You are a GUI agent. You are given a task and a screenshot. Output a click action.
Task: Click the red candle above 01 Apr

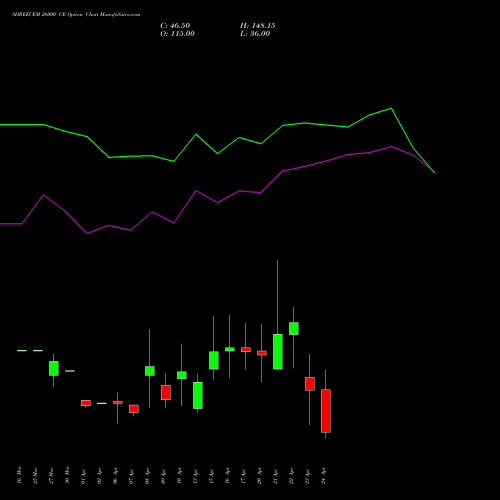[x=86, y=403]
